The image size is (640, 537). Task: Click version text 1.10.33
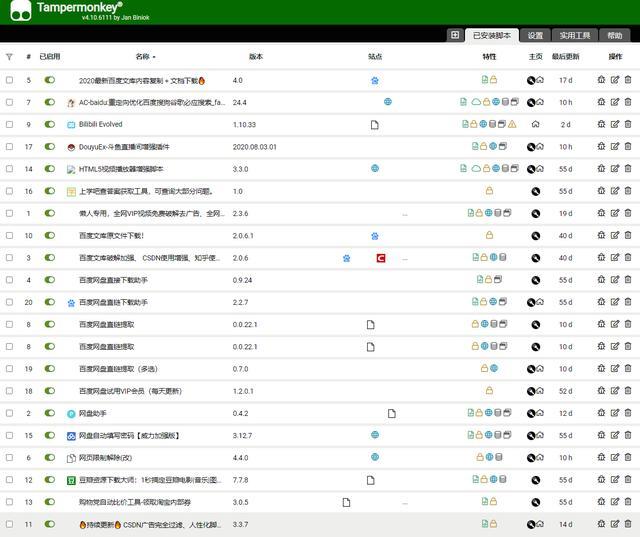pyautogui.click(x=244, y=124)
